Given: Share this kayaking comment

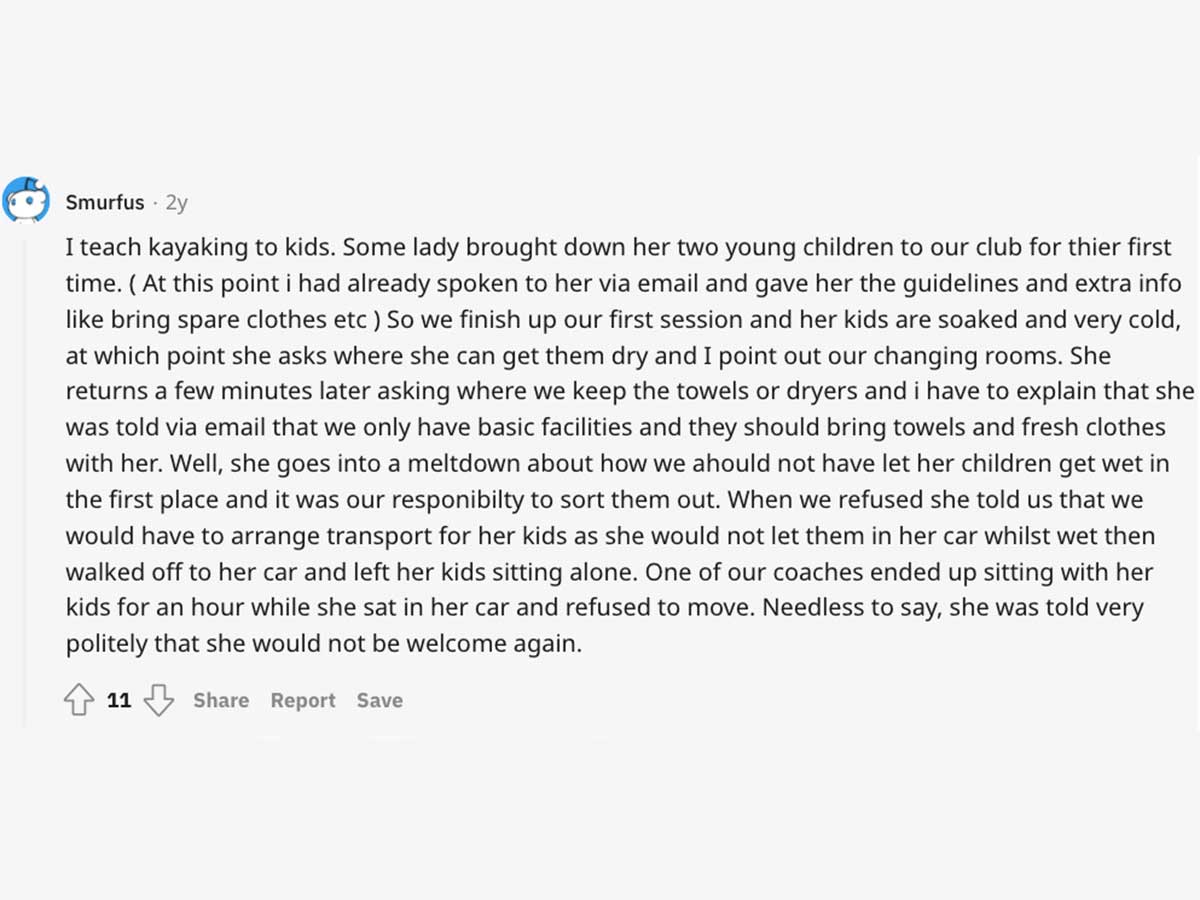Looking at the screenshot, I should point(221,700).
